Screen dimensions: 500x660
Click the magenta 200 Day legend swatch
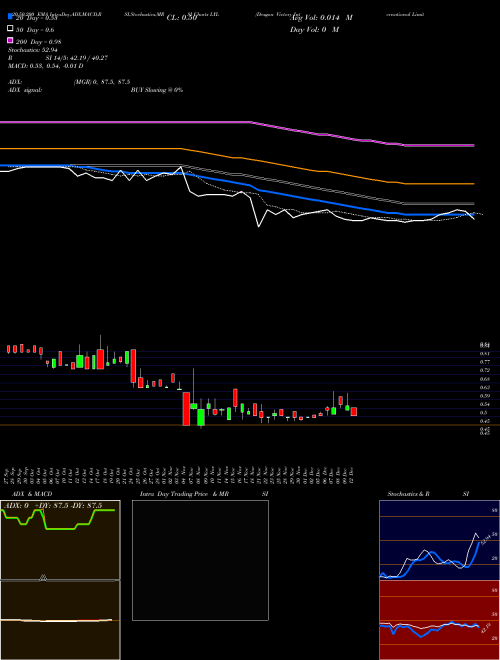pos(10,40)
